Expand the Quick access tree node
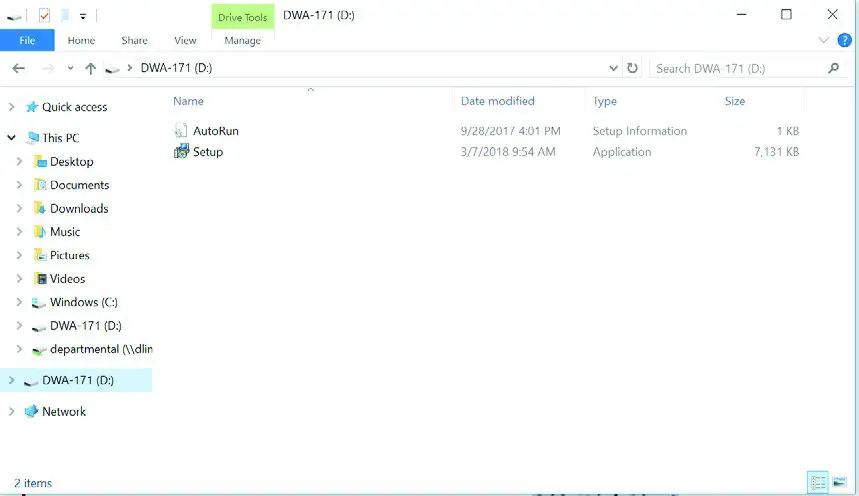 pos(12,107)
